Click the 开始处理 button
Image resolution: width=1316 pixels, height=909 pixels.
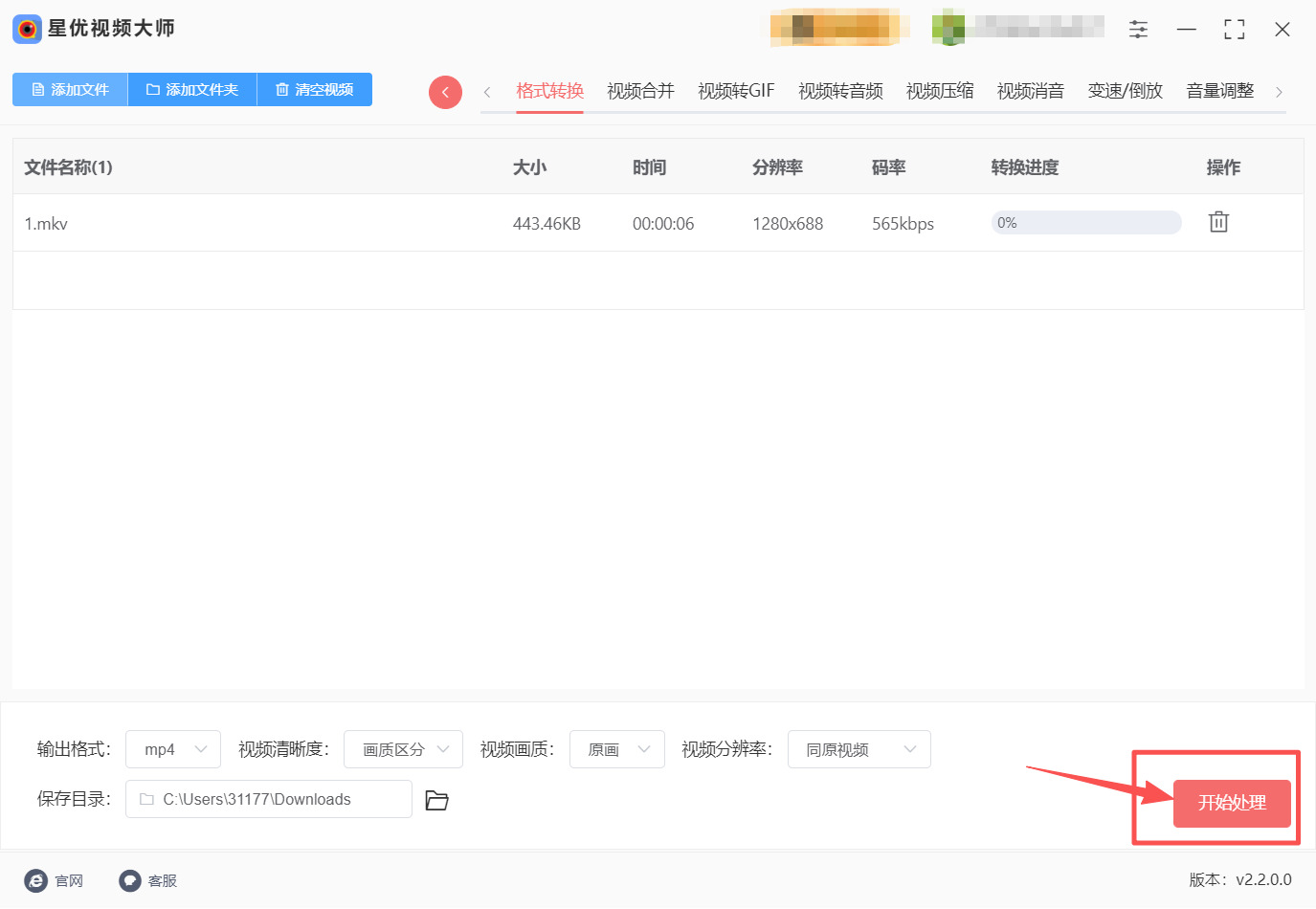click(1231, 803)
